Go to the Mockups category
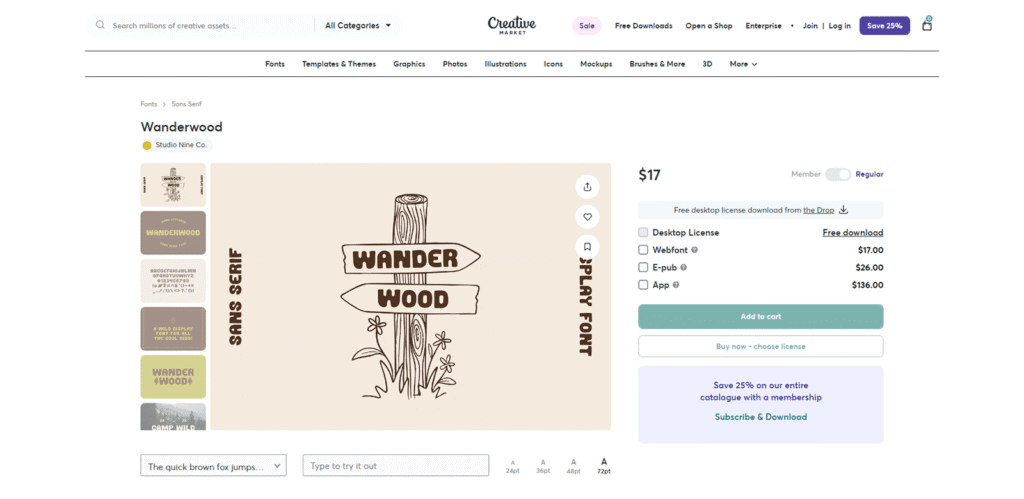This screenshot has width=1024, height=499. [x=596, y=64]
